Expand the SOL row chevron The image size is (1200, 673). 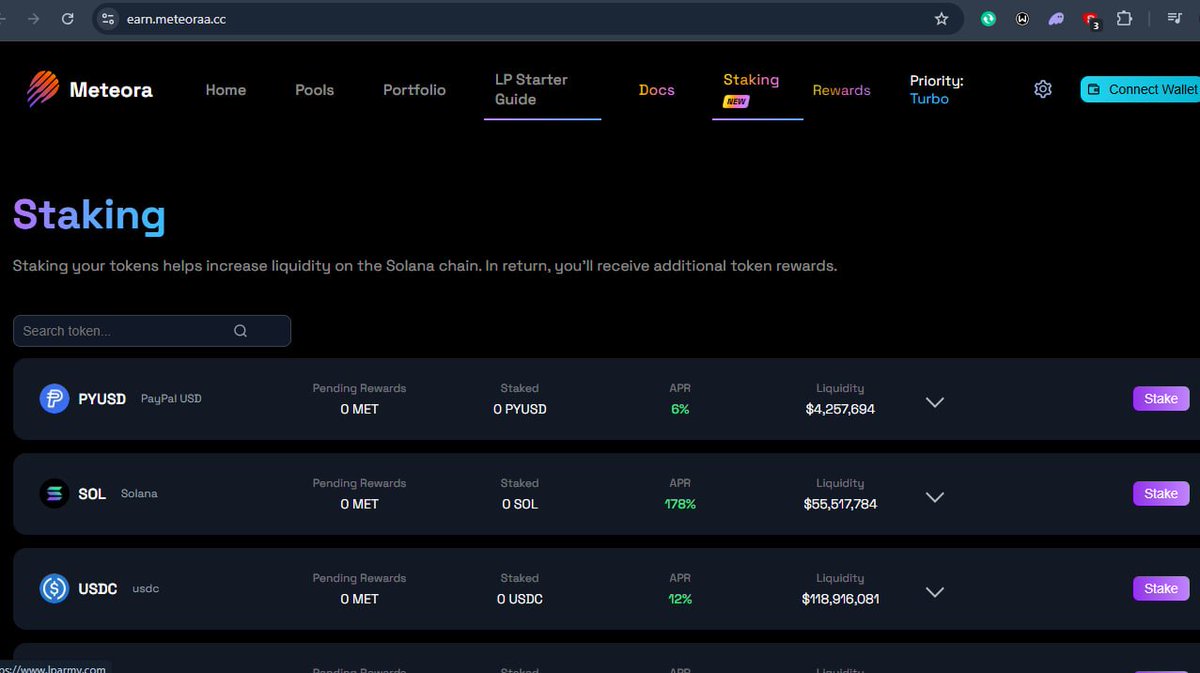point(935,497)
